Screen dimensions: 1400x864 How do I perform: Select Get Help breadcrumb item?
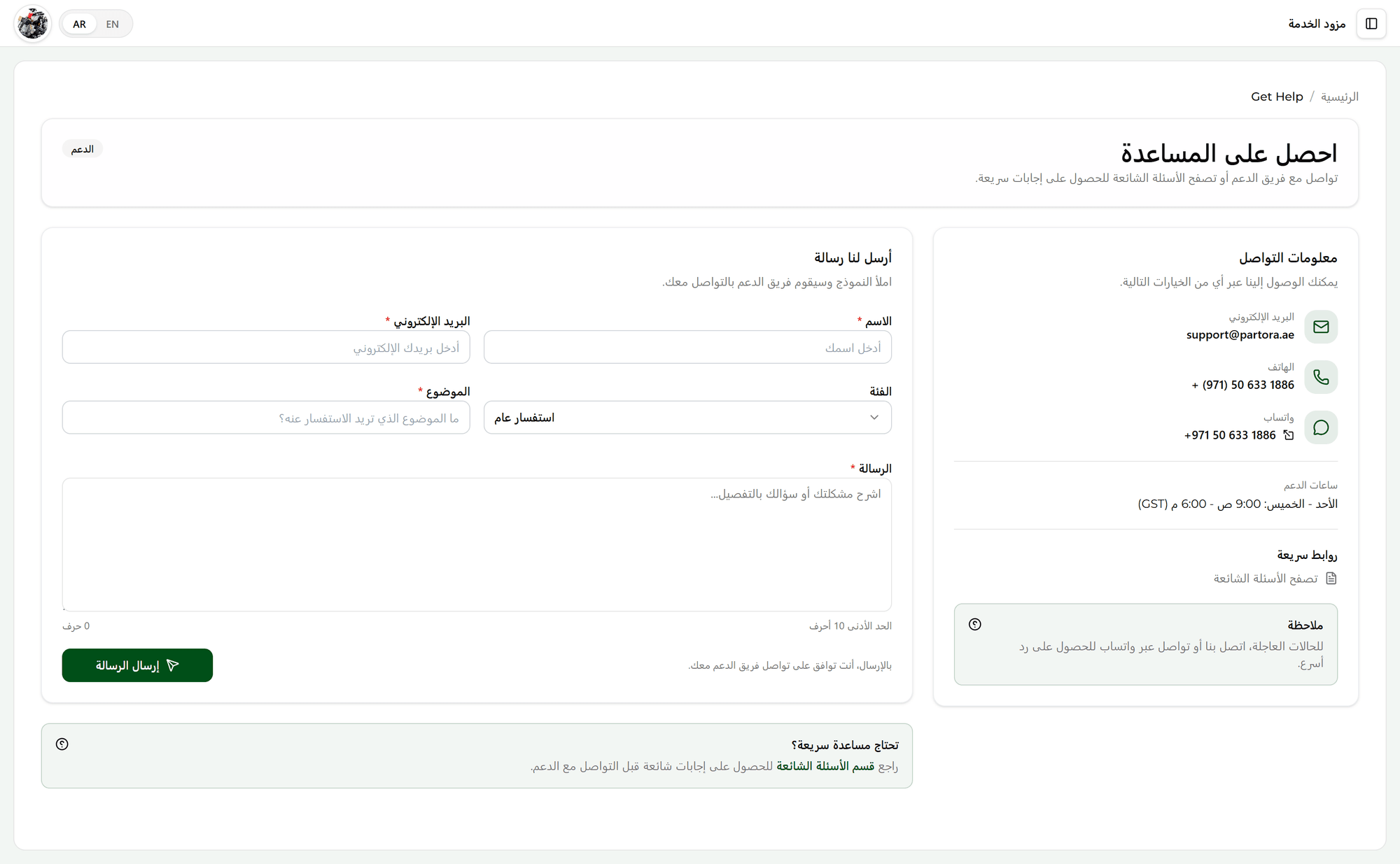pyautogui.click(x=1277, y=97)
